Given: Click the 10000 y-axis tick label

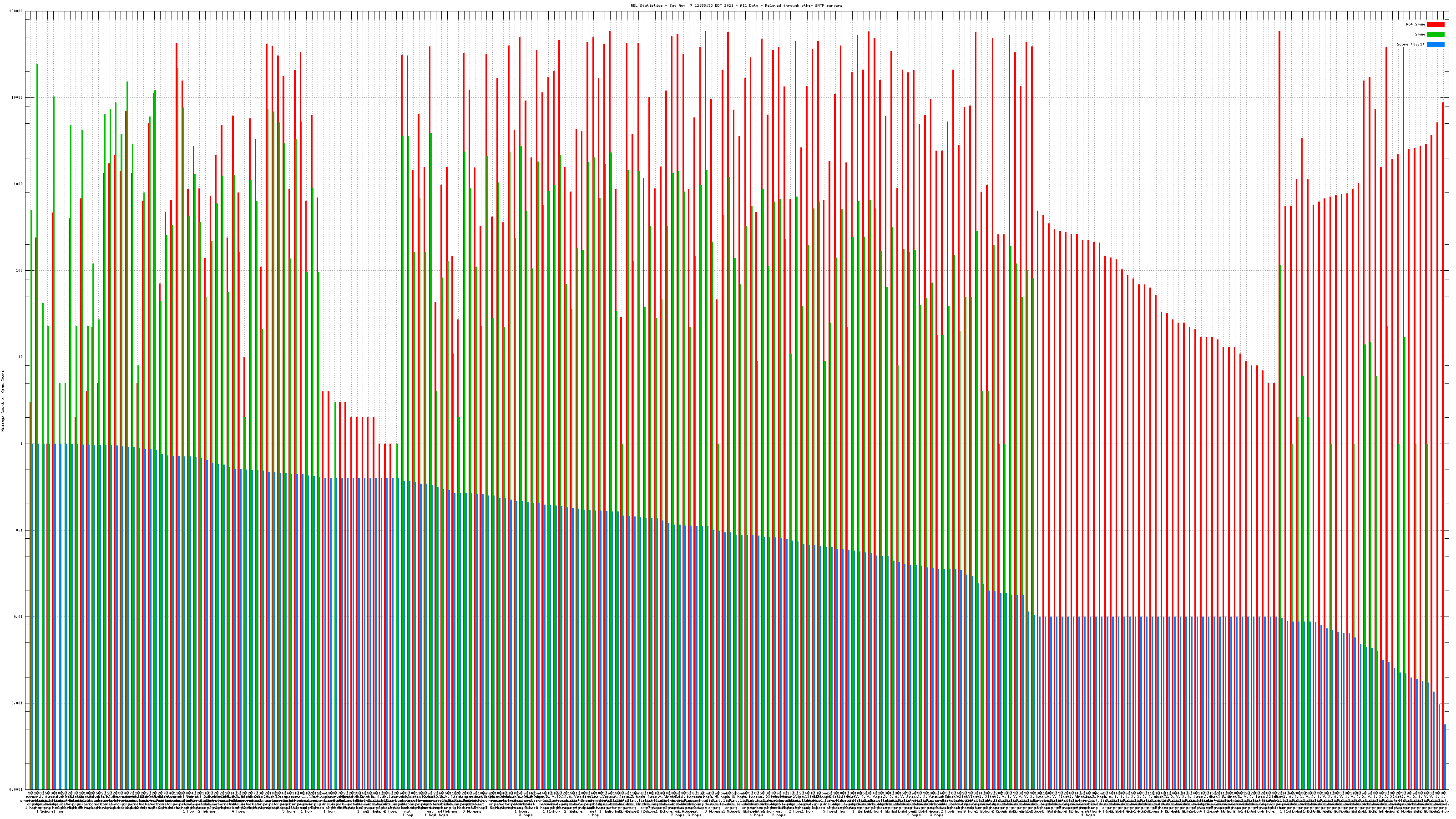Looking at the screenshot, I should point(18,98).
